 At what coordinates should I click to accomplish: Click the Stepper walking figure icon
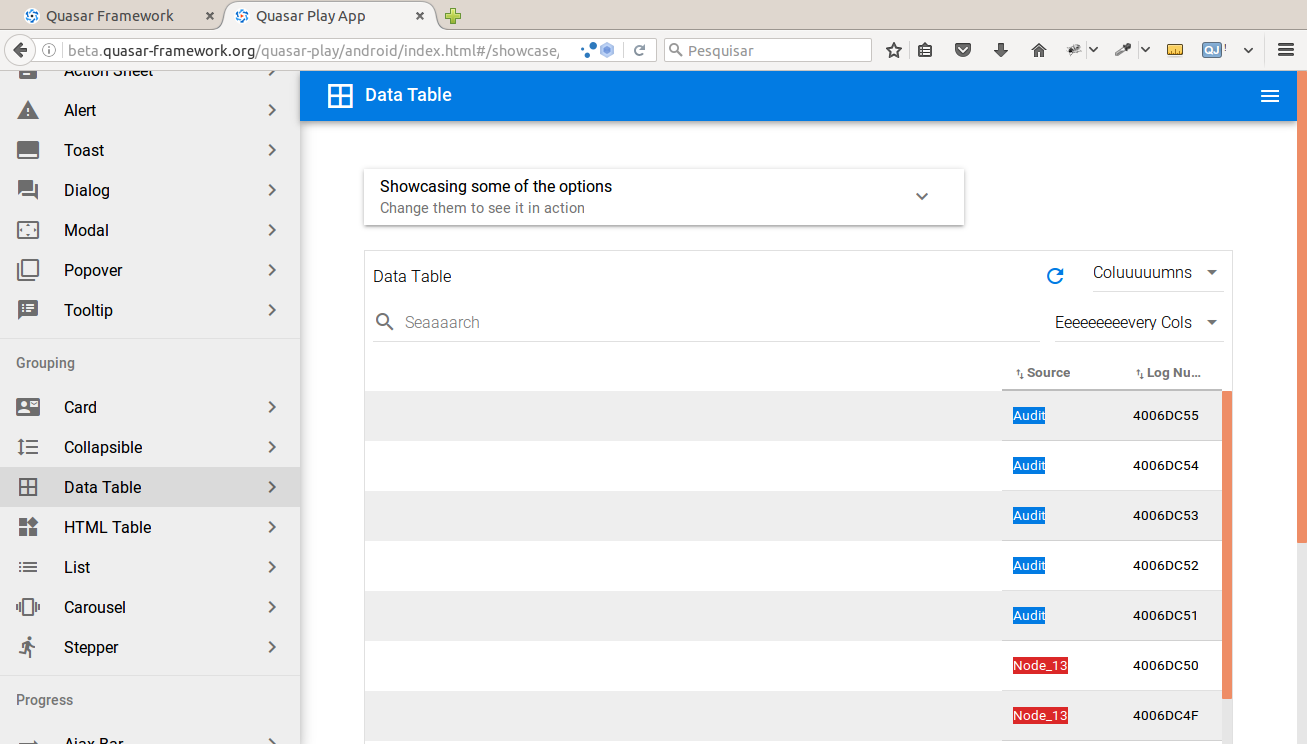[28, 647]
